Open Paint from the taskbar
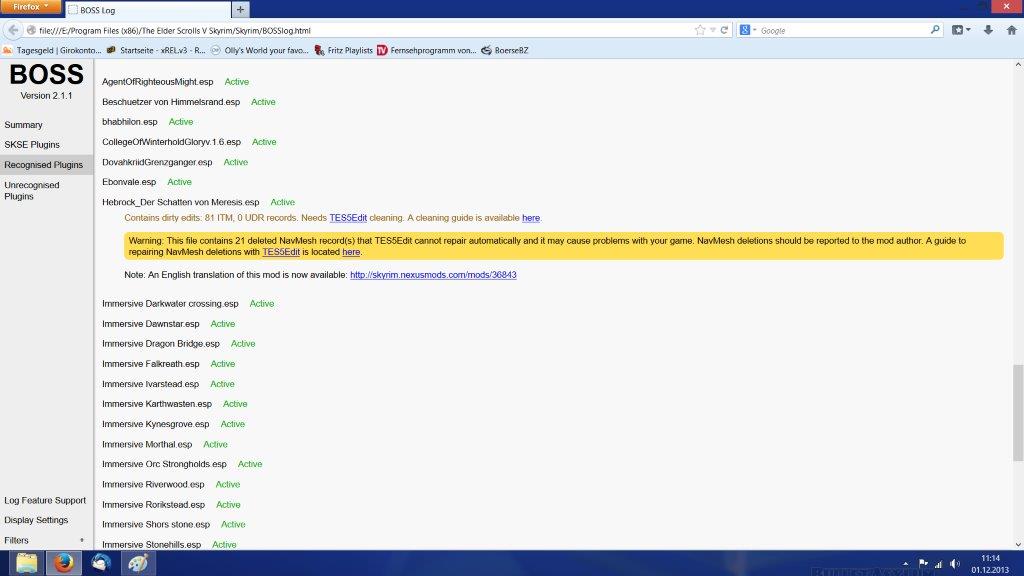 139,563
